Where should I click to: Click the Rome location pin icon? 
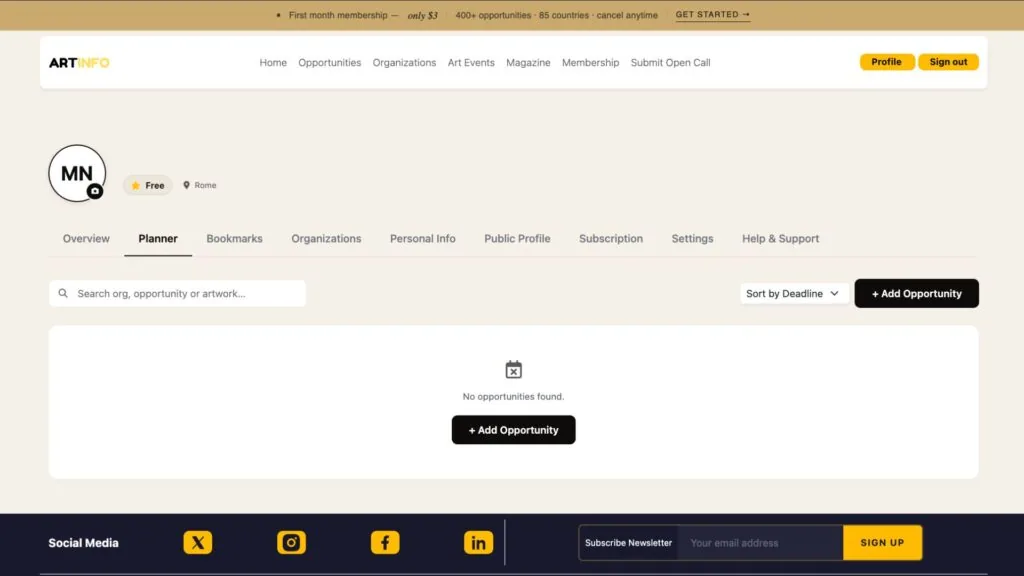pos(187,185)
